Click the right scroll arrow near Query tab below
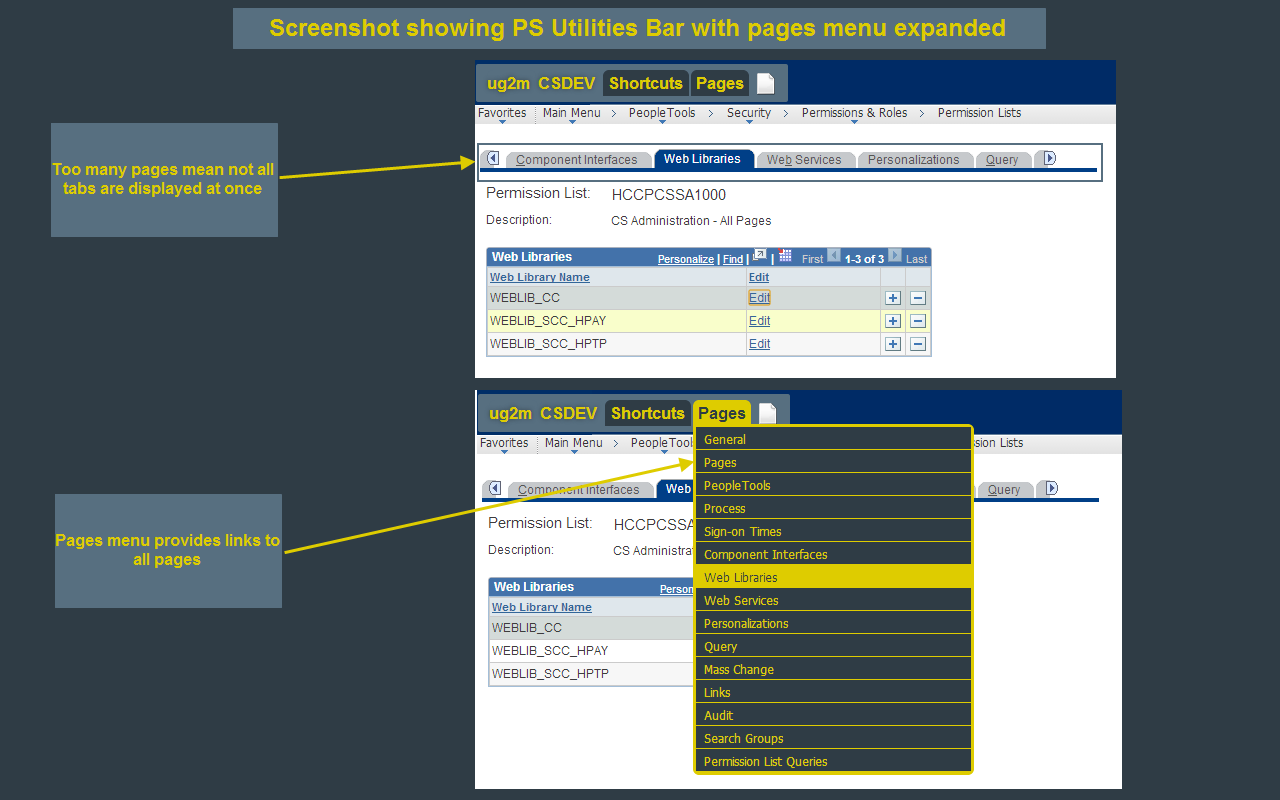Screen dimensions: 1280x800 coord(1049,488)
